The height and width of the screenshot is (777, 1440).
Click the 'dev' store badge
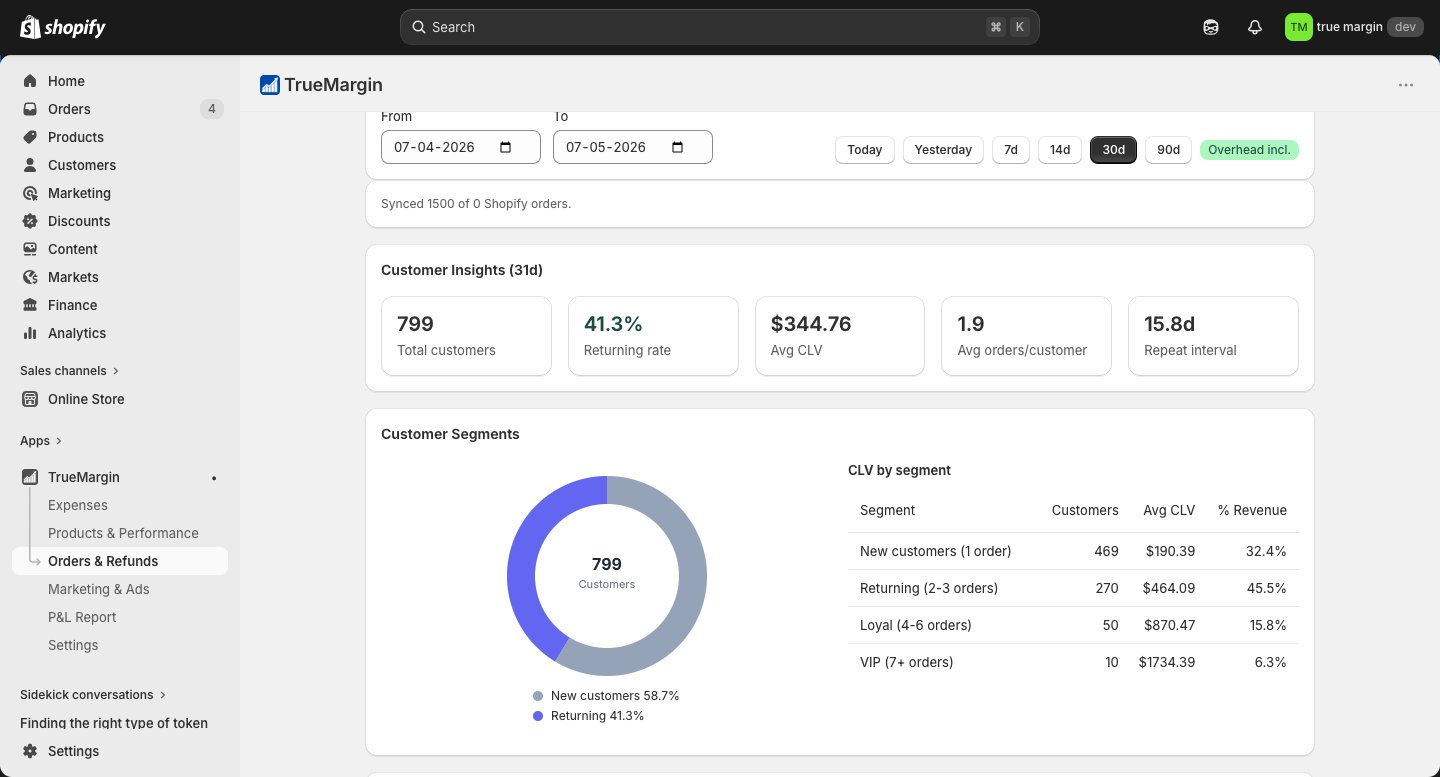pos(1405,27)
